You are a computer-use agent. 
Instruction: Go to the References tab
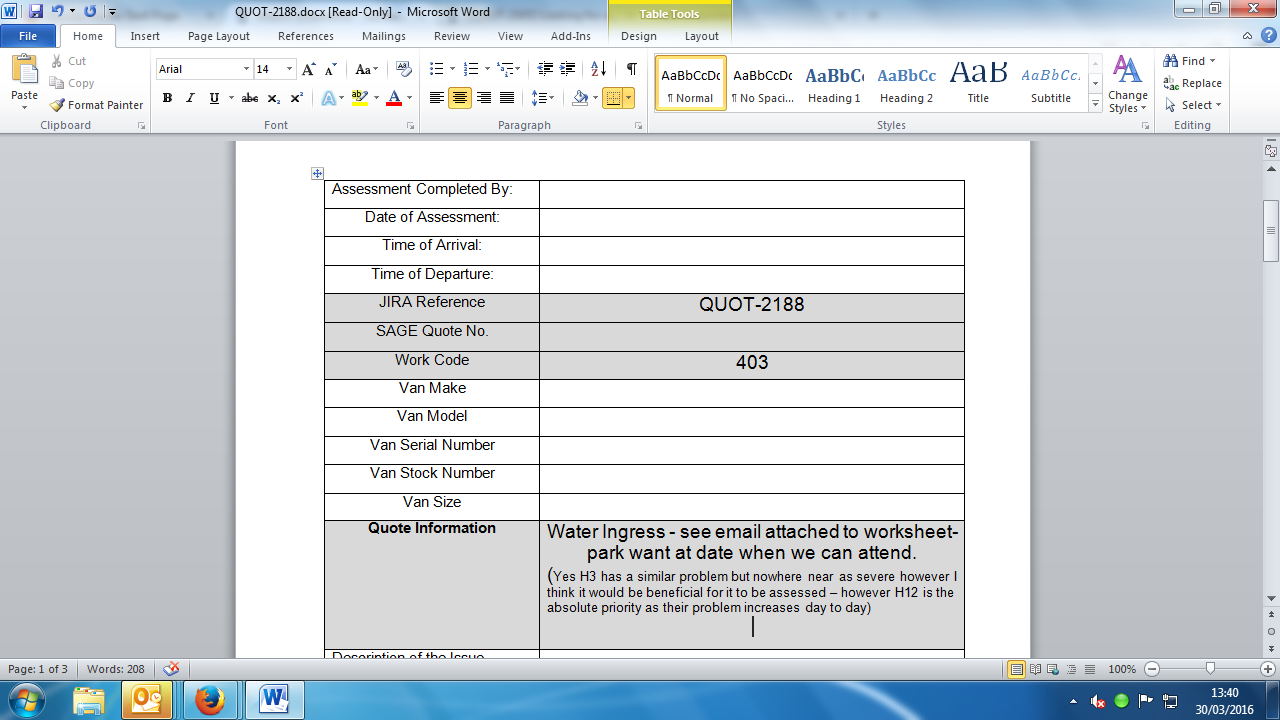click(x=306, y=36)
